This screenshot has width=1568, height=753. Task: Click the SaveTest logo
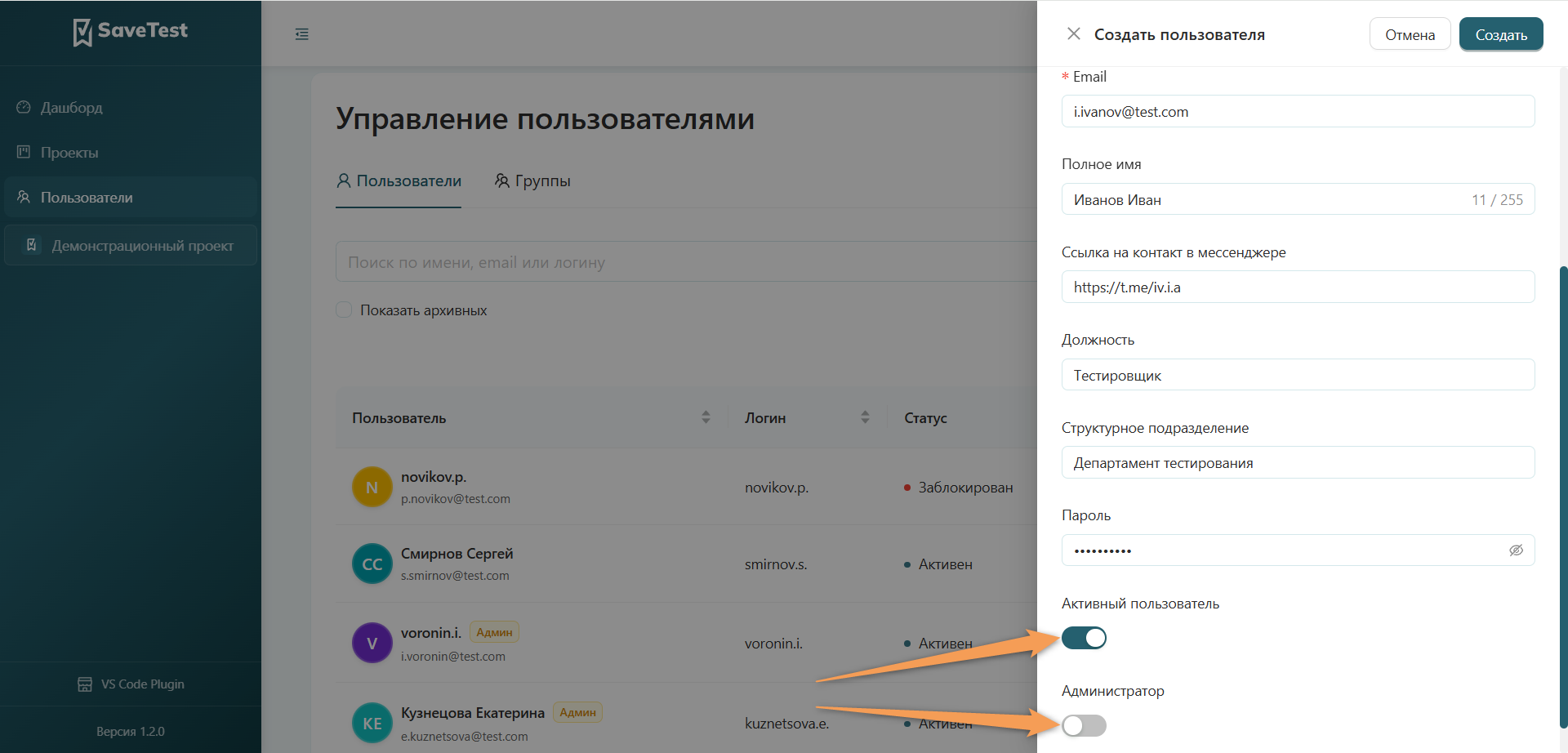130,31
